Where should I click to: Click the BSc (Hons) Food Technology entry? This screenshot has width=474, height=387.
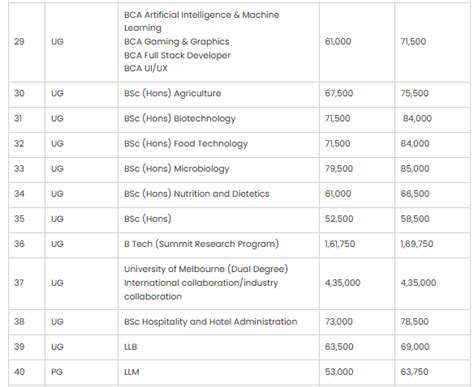click(186, 144)
